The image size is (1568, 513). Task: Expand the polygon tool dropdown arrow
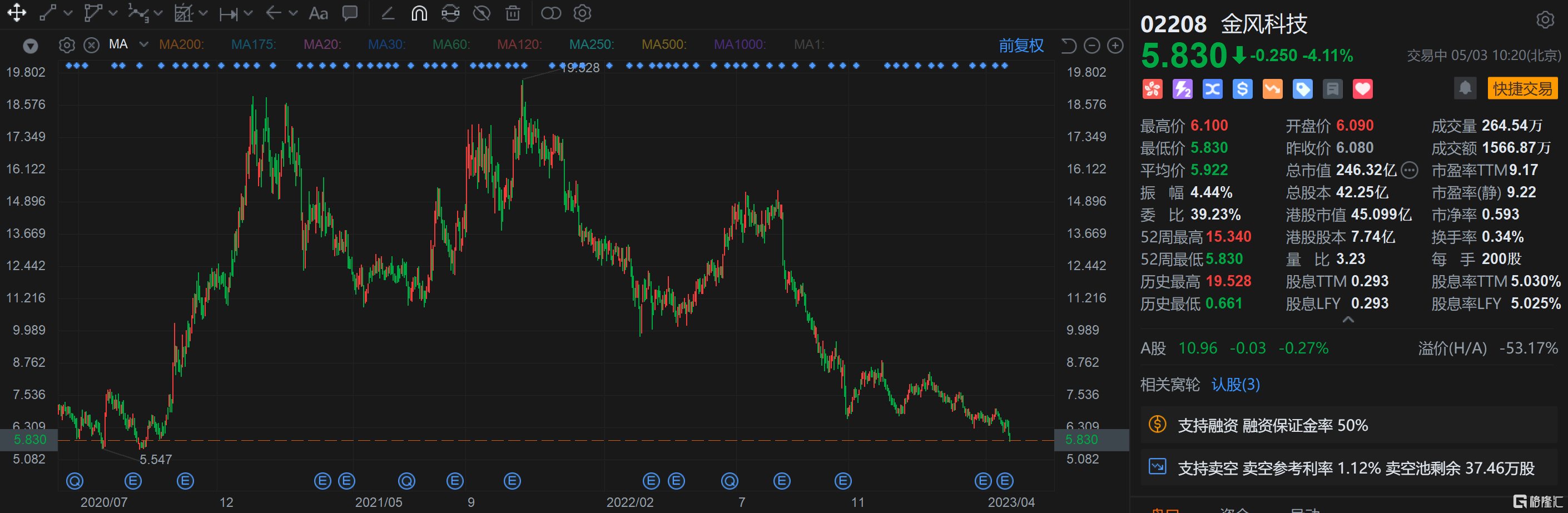coord(113,13)
